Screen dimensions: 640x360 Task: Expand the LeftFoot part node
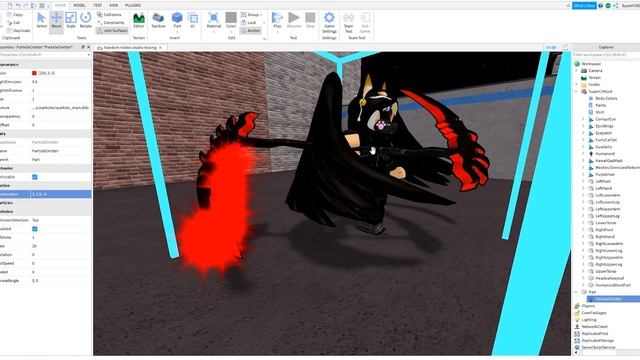(x=583, y=181)
